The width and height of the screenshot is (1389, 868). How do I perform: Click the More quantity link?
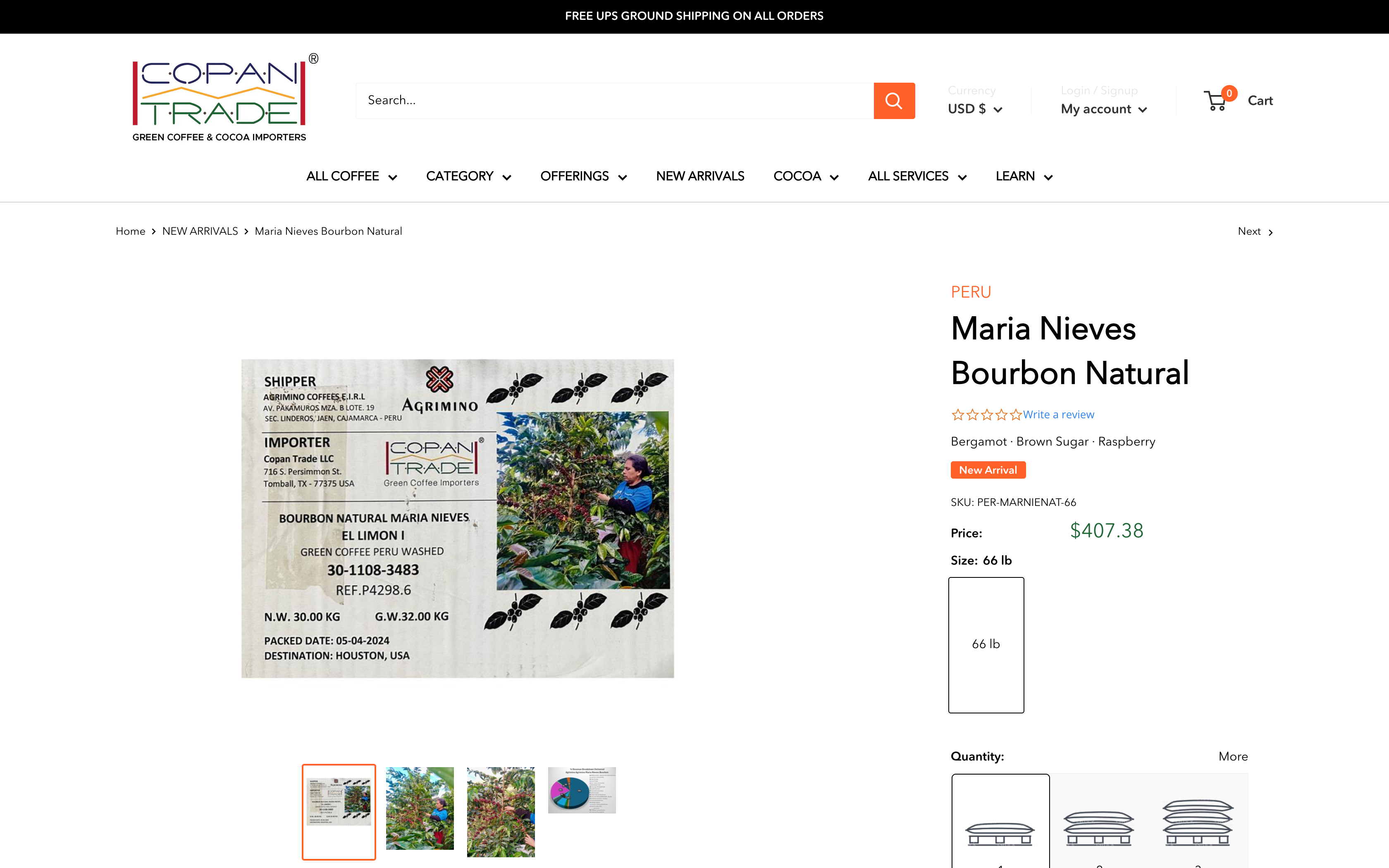pos(1233,756)
